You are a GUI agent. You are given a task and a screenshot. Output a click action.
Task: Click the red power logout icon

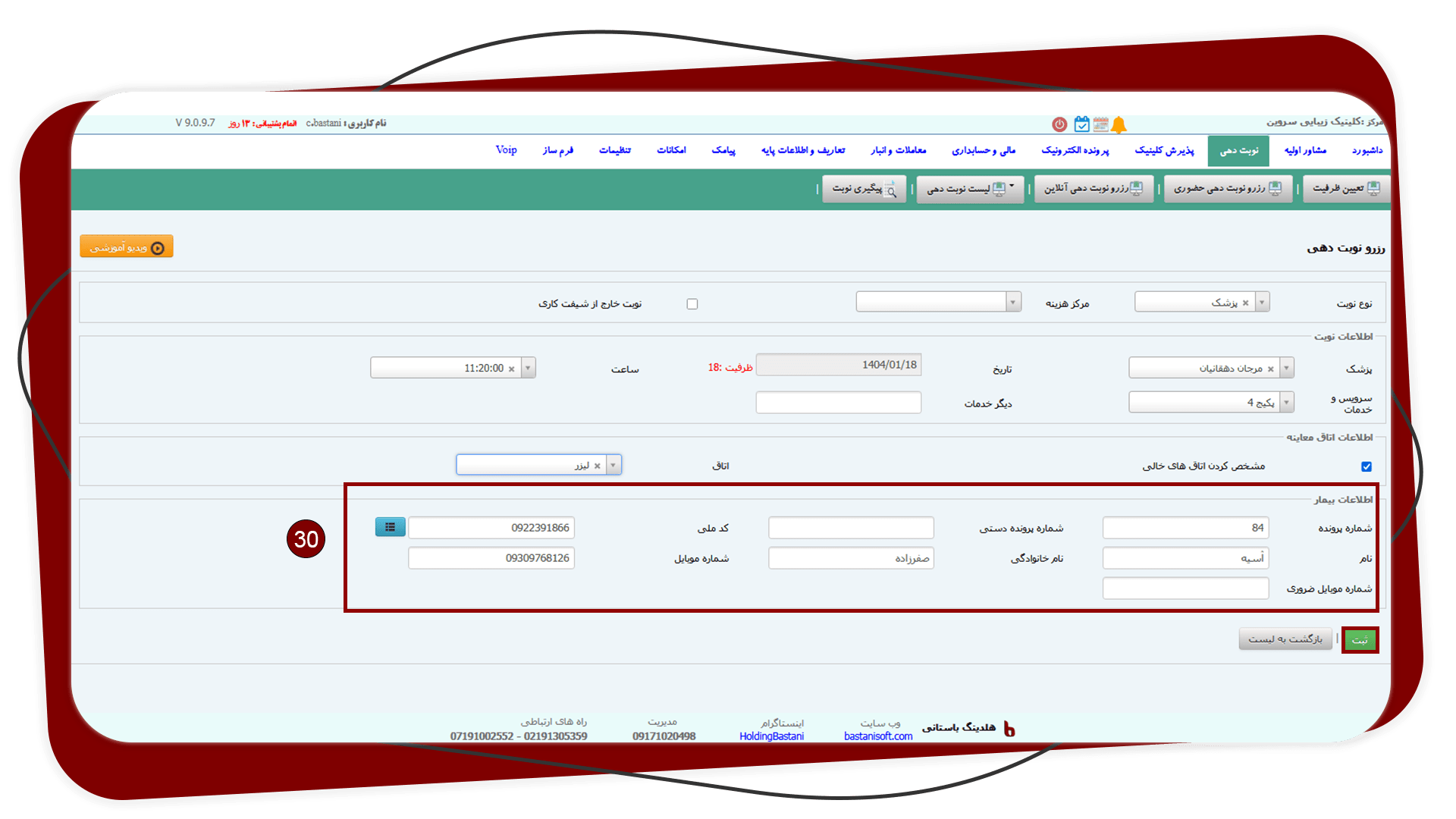(1059, 124)
